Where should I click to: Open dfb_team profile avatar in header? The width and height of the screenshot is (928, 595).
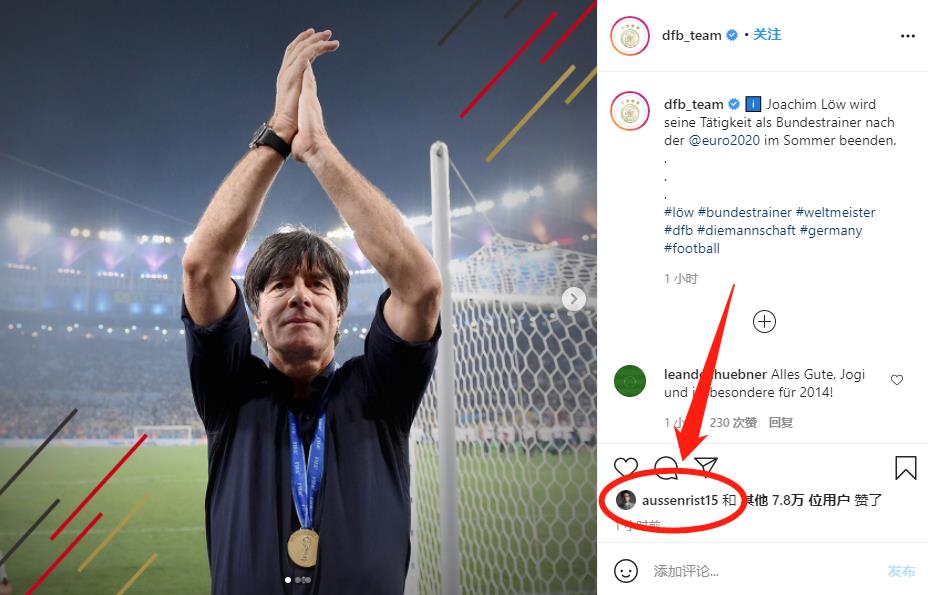point(630,36)
